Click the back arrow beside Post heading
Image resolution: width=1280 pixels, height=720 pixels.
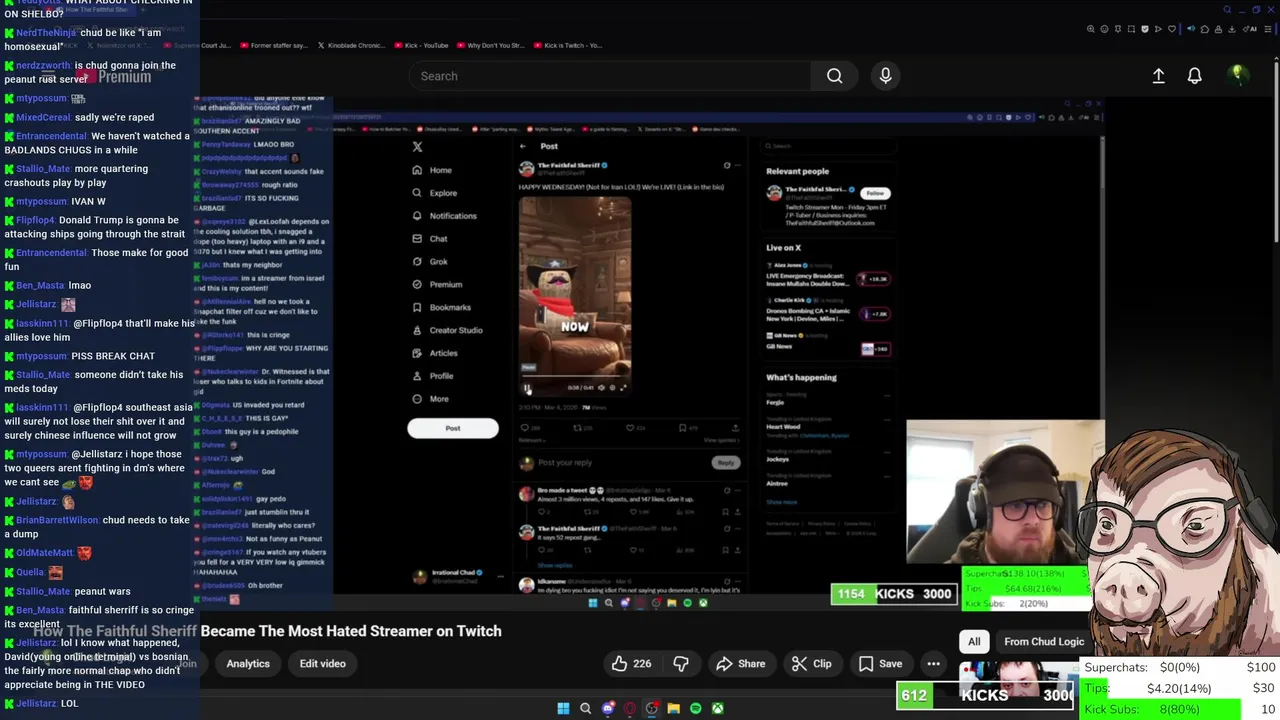pos(523,147)
